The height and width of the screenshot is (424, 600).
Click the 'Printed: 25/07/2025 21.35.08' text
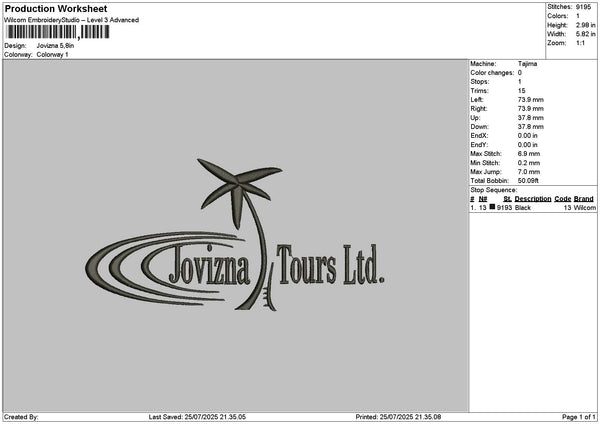(398, 417)
